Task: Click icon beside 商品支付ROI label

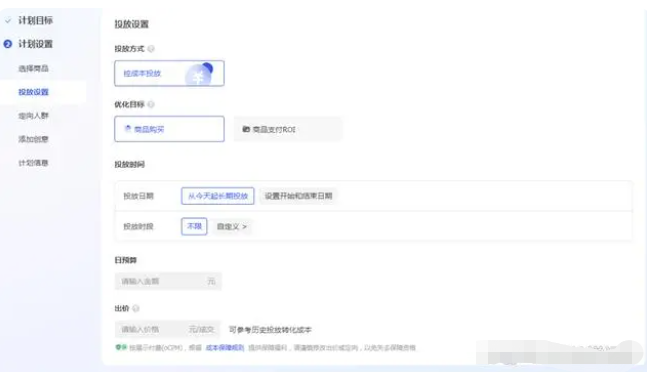Action: tap(246, 129)
